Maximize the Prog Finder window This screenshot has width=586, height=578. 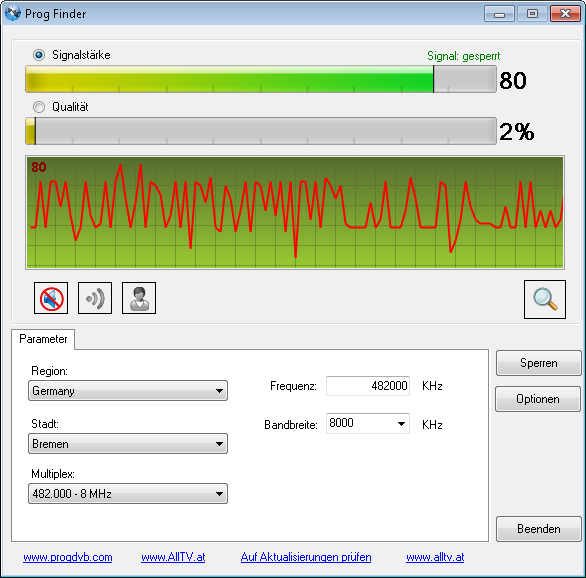[532, 14]
